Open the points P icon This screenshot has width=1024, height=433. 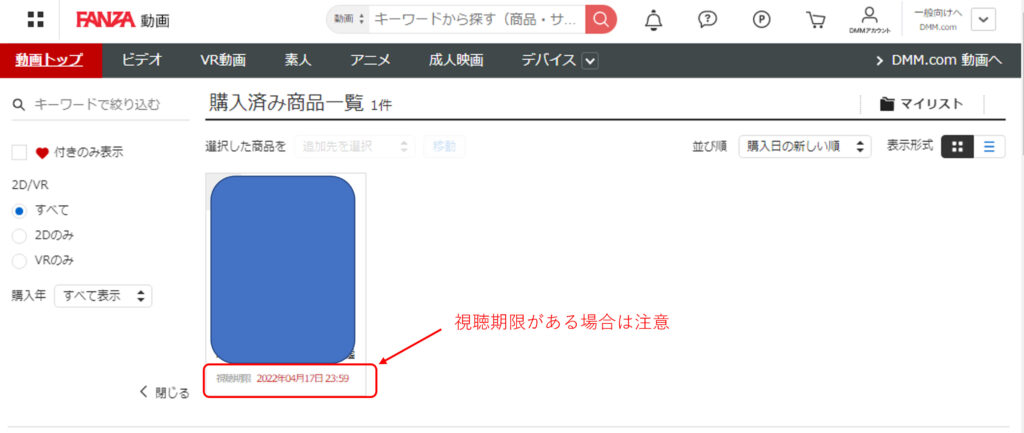[x=762, y=19]
